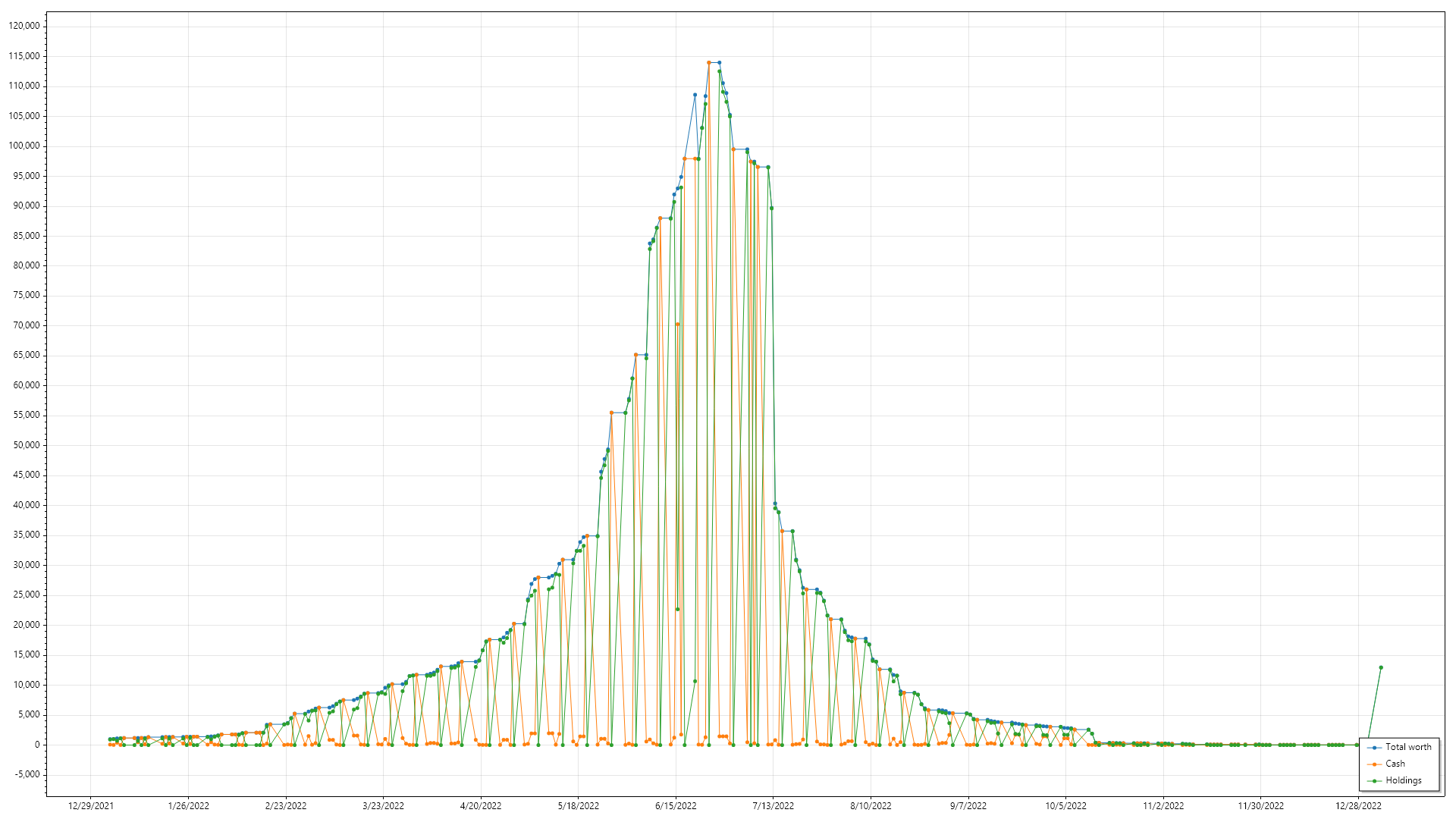Screen dimensions: 1456x819
Task: Click the 2/23/2022 x-axis date label
Action: click(x=286, y=806)
